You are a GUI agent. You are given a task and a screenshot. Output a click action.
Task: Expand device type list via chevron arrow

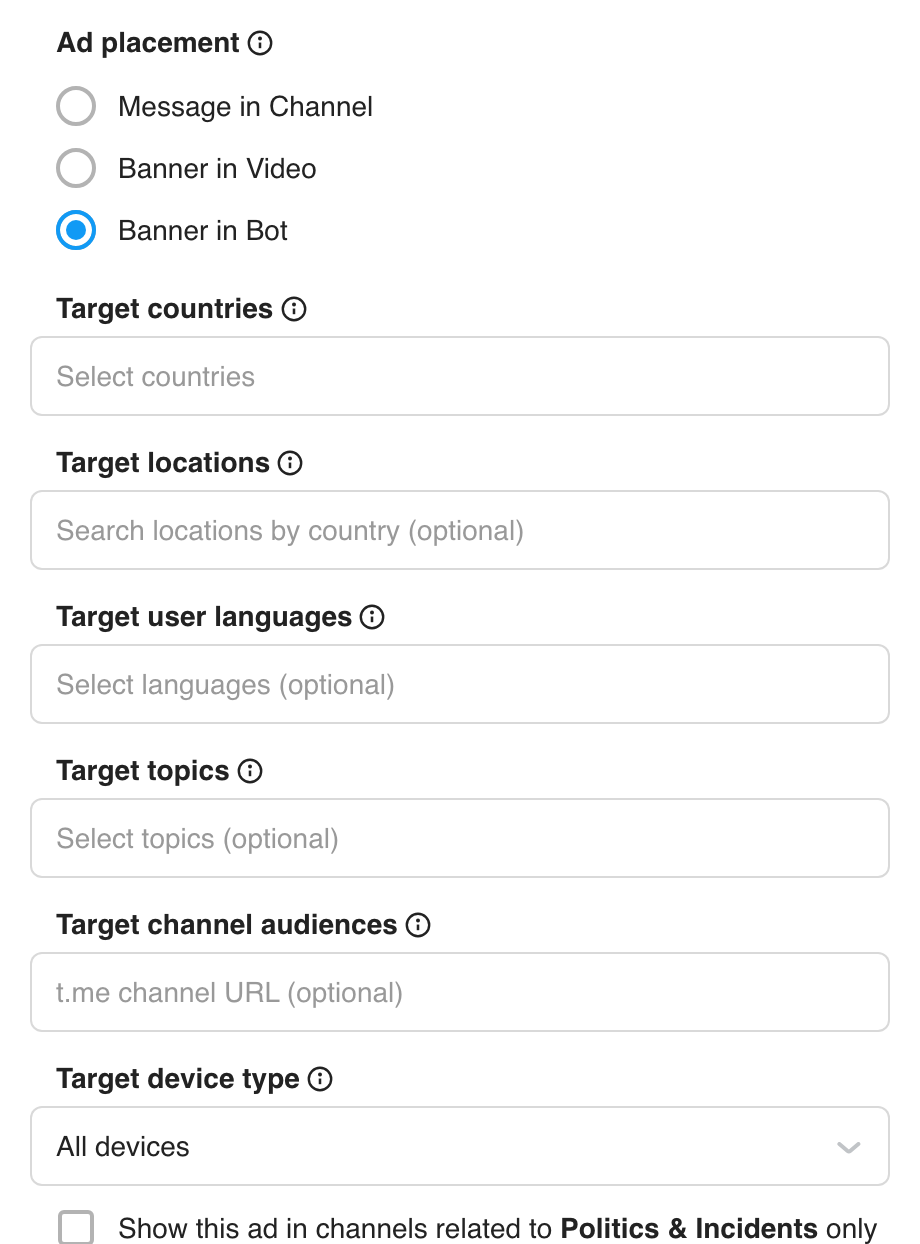[x=849, y=1147]
